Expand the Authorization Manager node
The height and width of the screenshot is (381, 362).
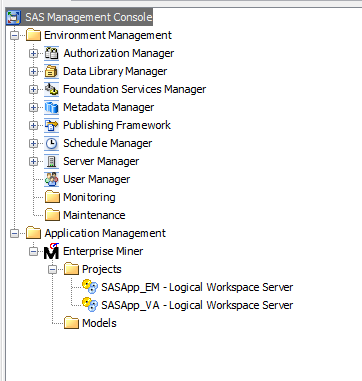tap(33, 53)
